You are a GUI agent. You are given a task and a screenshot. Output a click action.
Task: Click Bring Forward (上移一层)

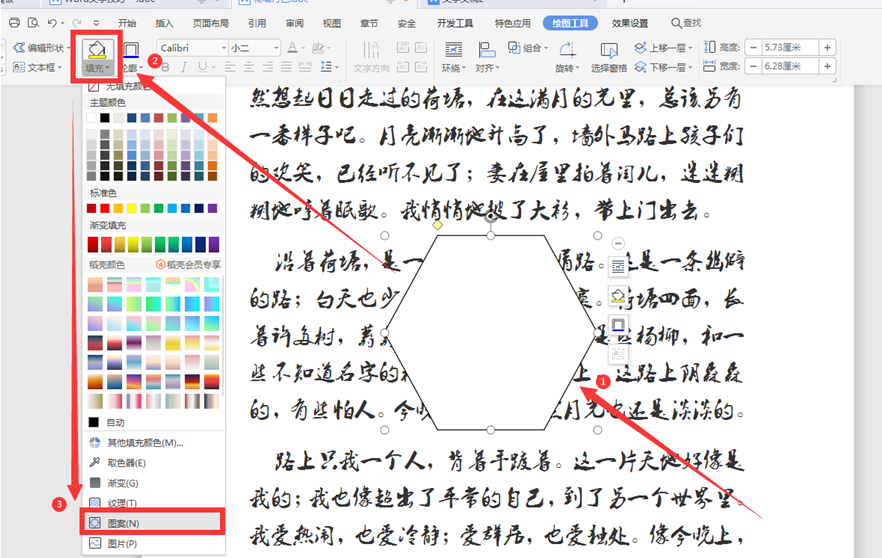click(x=663, y=48)
